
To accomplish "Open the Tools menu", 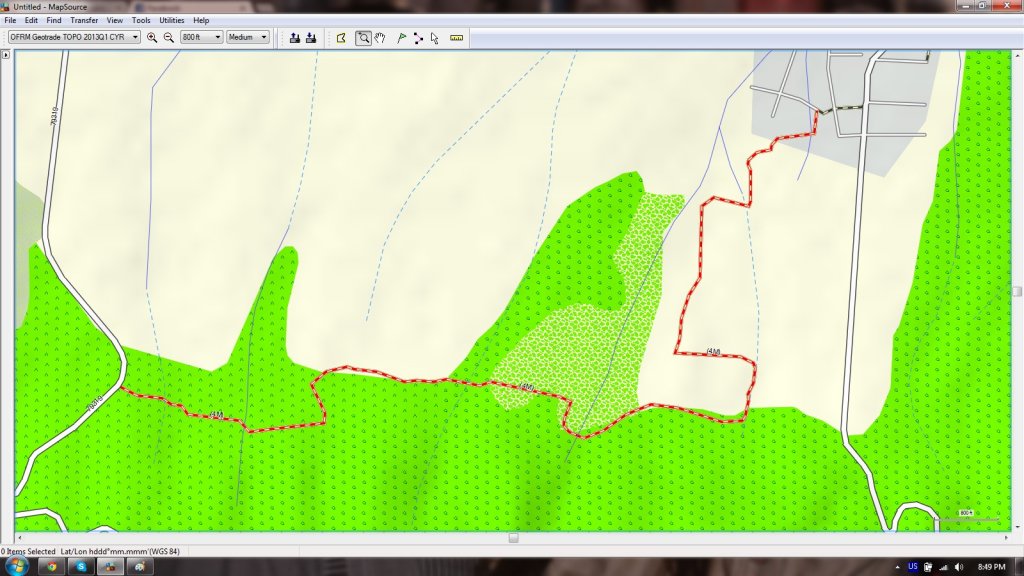I will coord(141,20).
